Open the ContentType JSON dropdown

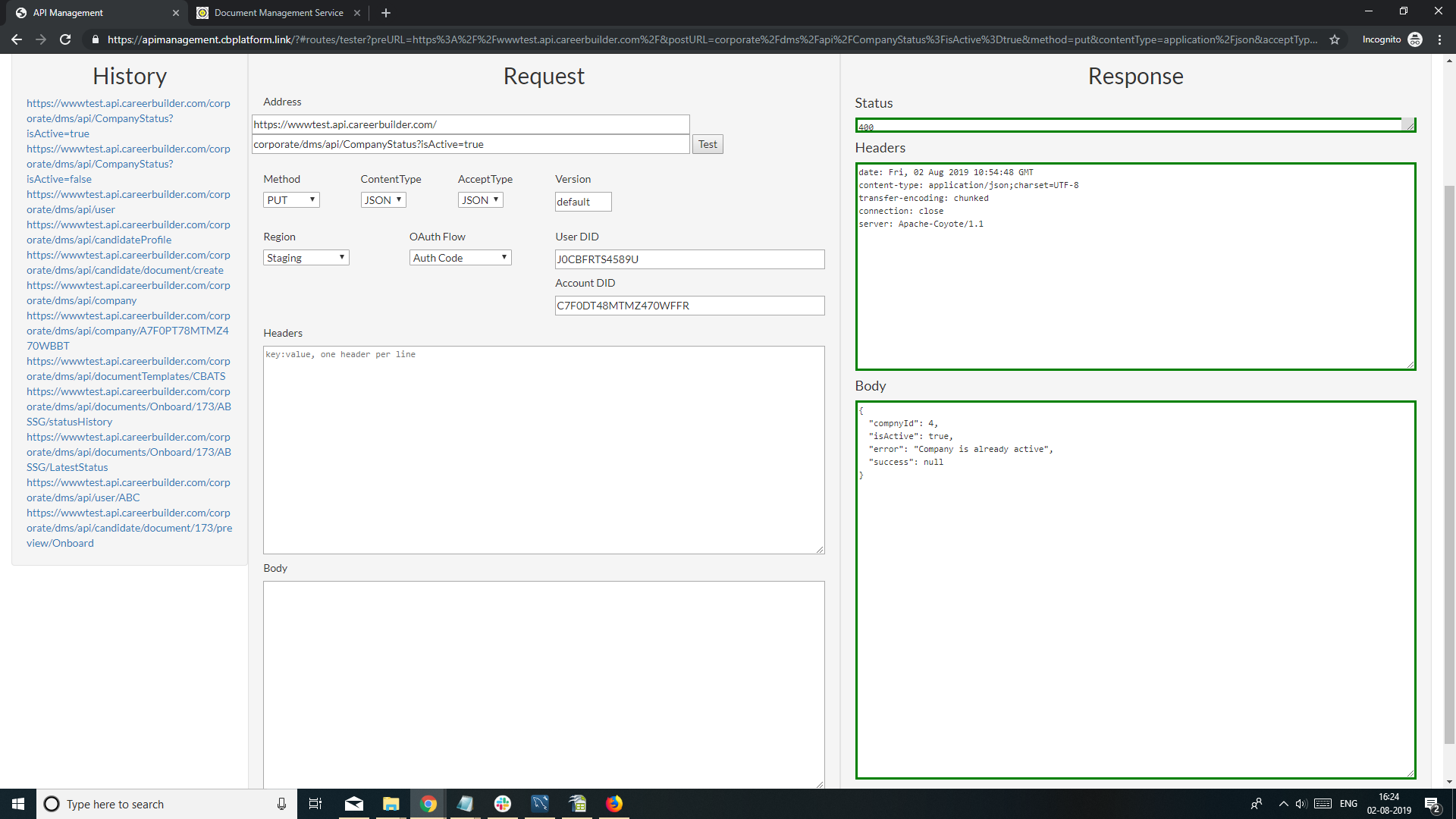(383, 200)
